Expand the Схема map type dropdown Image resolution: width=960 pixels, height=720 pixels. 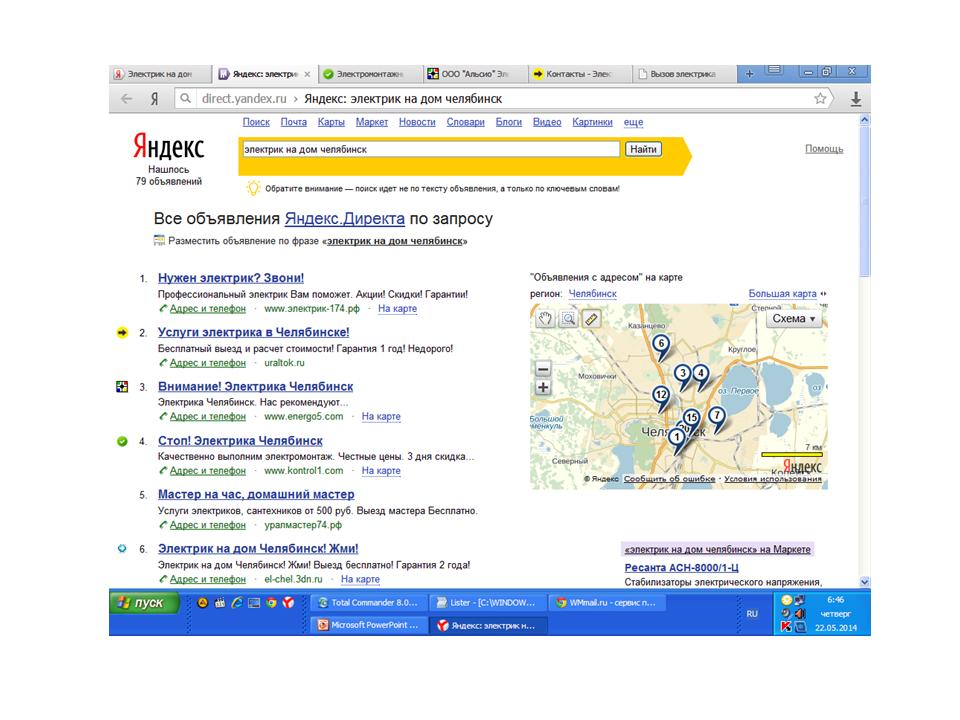[x=795, y=319]
